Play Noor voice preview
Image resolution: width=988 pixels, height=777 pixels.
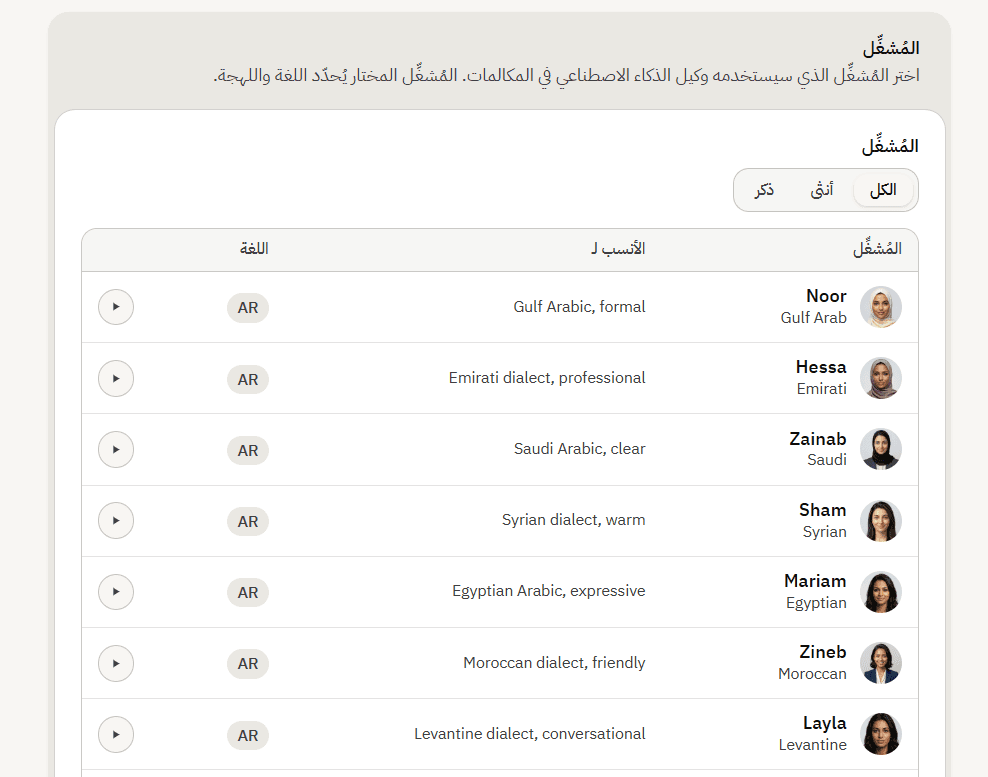click(116, 307)
